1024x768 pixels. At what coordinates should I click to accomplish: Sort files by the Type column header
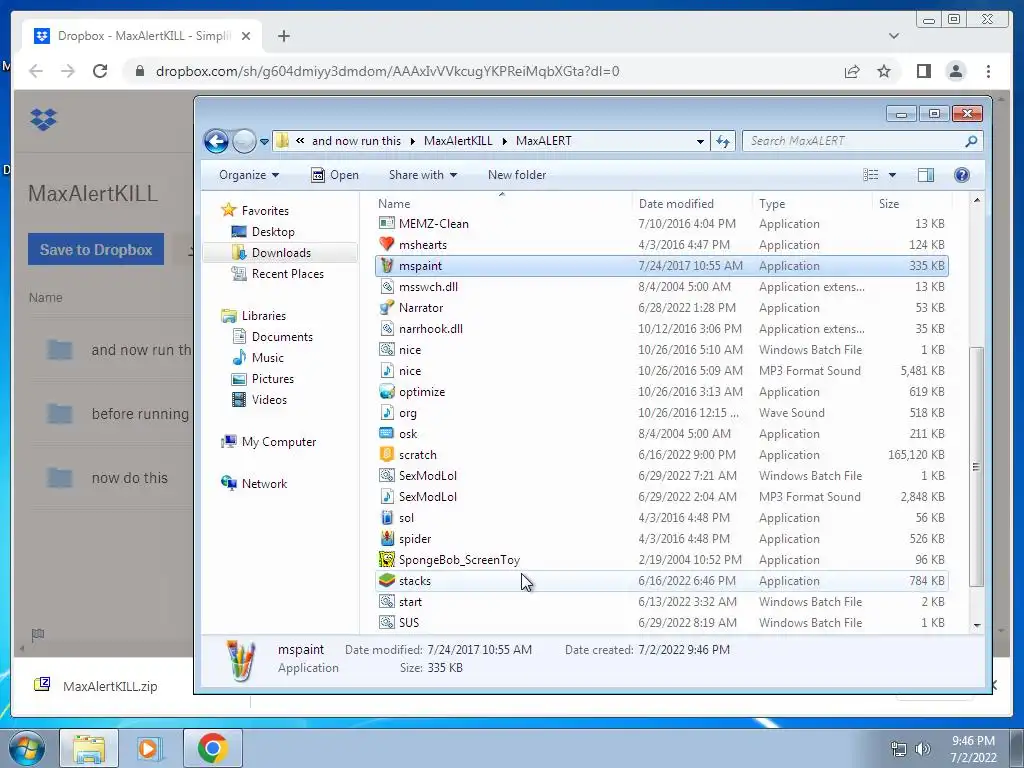[x=772, y=204]
